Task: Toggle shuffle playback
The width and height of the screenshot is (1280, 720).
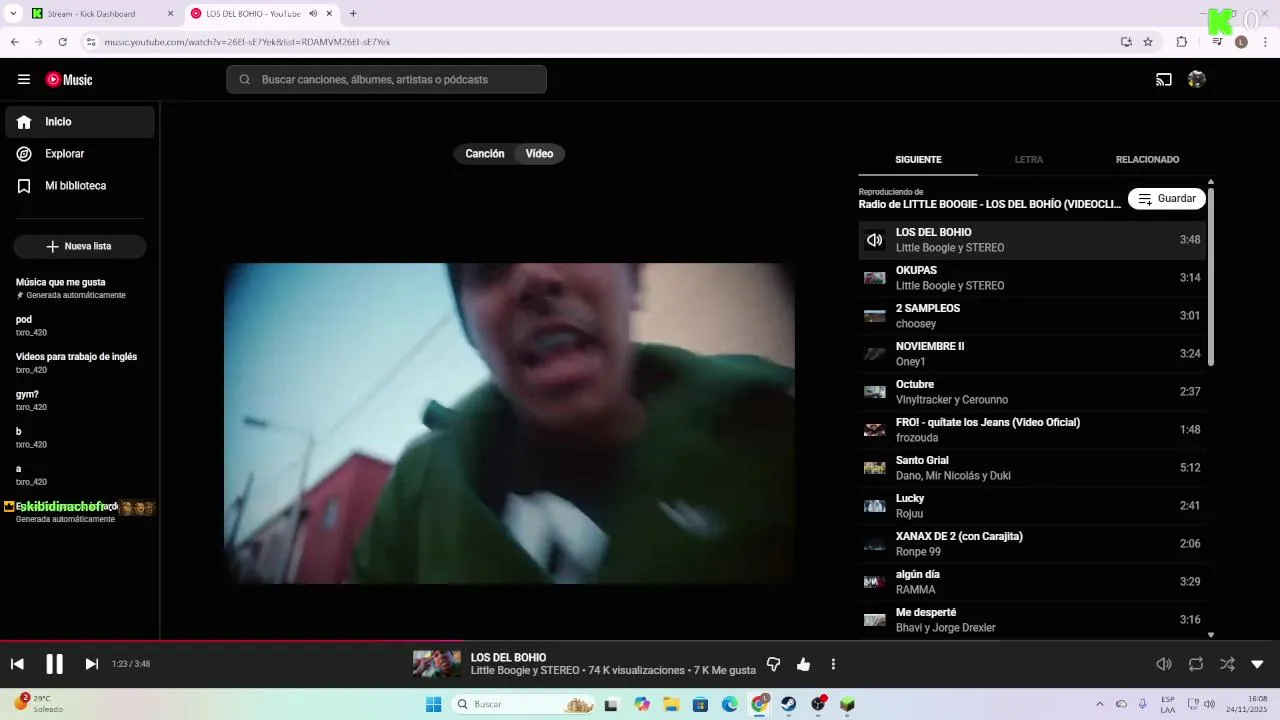Action: (1227, 664)
